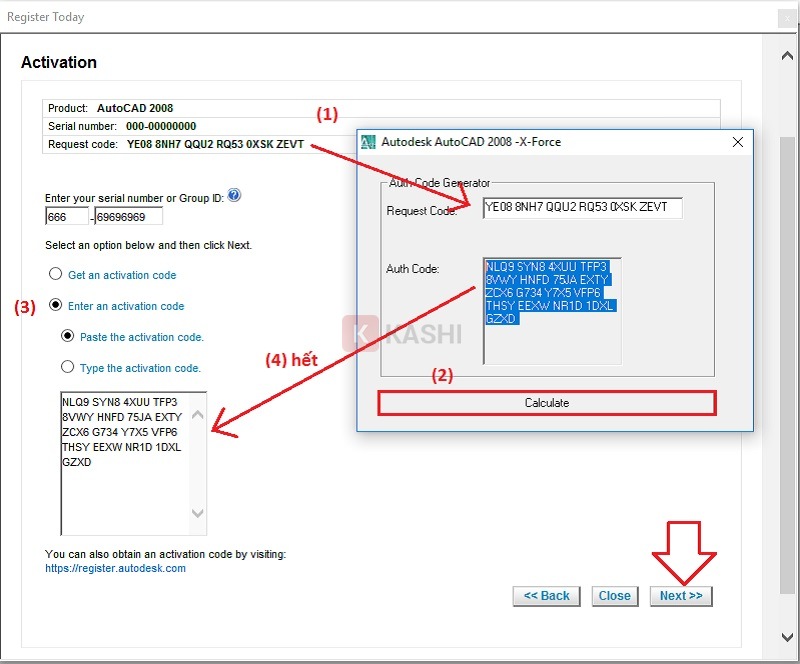Screen dimensions: 800x664
Task: Click the AutoCAD X-Force window title icon
Action: 369,142
